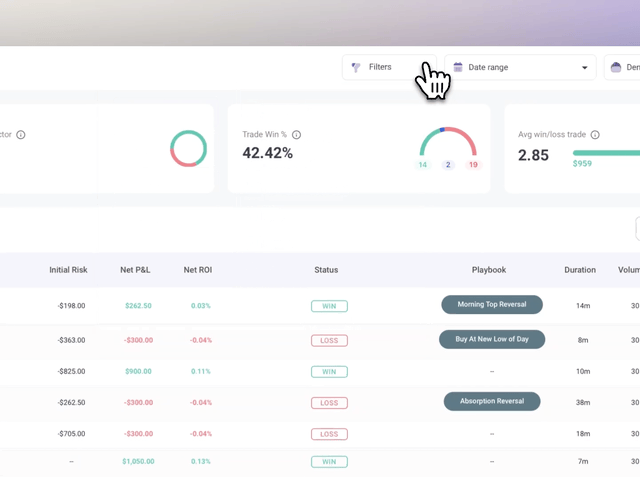
Task: Click the green 14 wins badge
Action: (423, 165)
